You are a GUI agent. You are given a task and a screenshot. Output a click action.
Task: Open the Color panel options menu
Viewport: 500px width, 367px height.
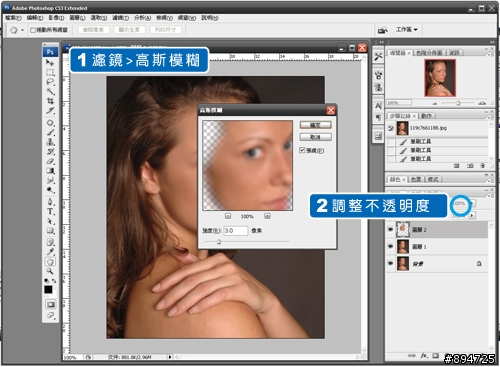[x=490, y=180]
